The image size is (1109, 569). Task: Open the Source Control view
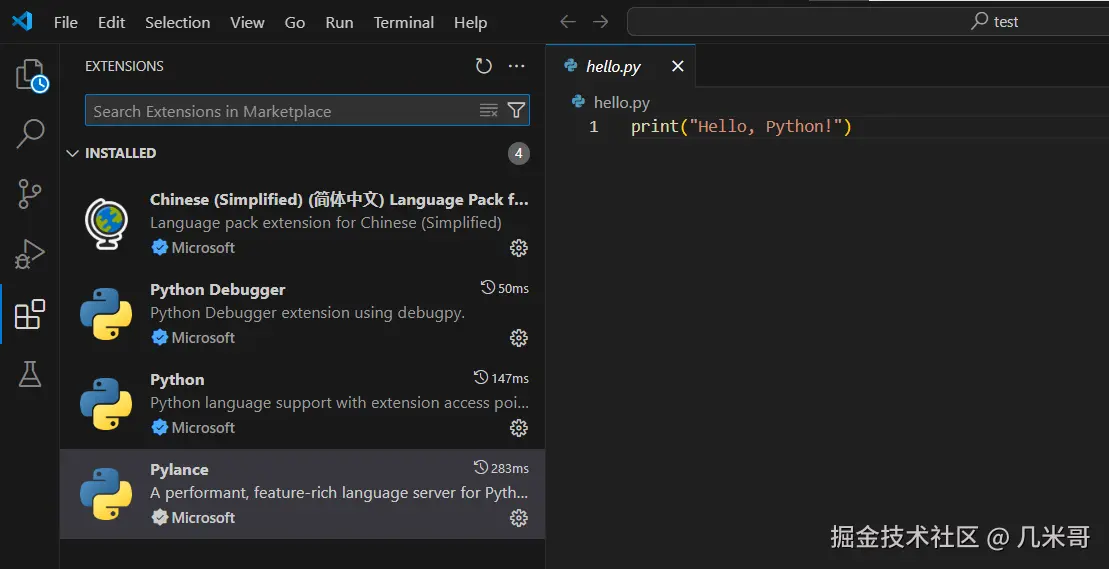pyautogui.click(x=30, y=194)
